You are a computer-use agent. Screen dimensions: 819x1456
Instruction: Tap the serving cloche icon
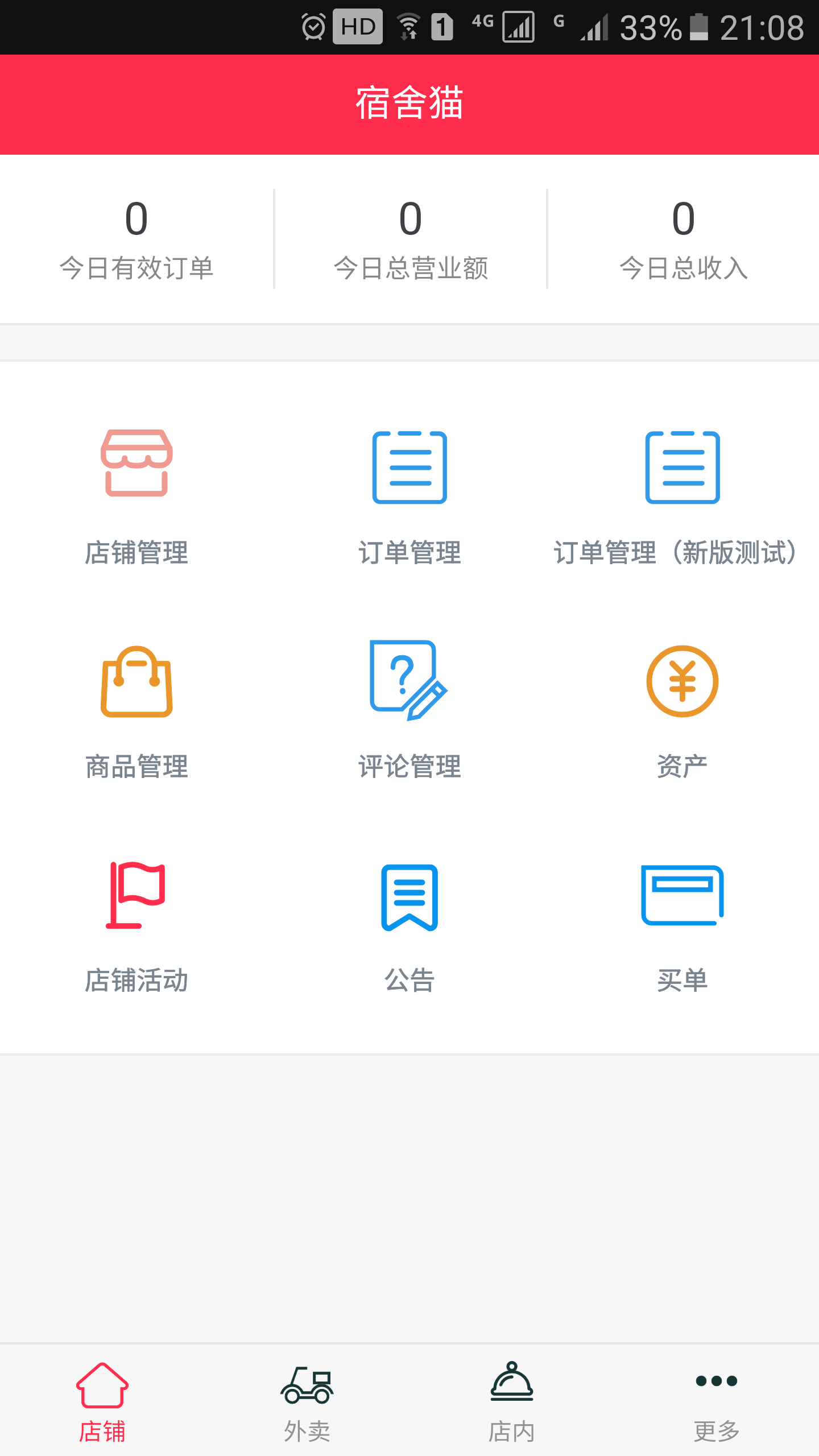pyautogui.click(x=512, y=1381)
